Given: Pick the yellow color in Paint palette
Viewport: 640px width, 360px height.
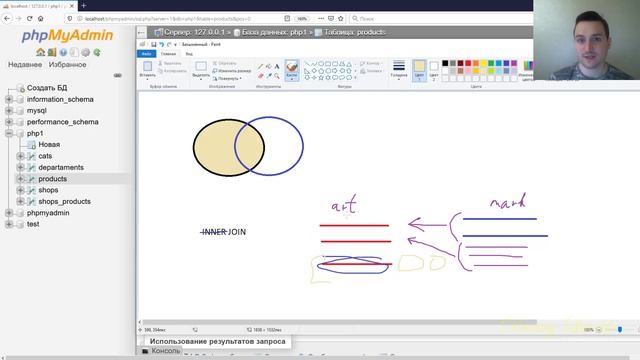Looking at the screenshot, I should pos(484,63).
